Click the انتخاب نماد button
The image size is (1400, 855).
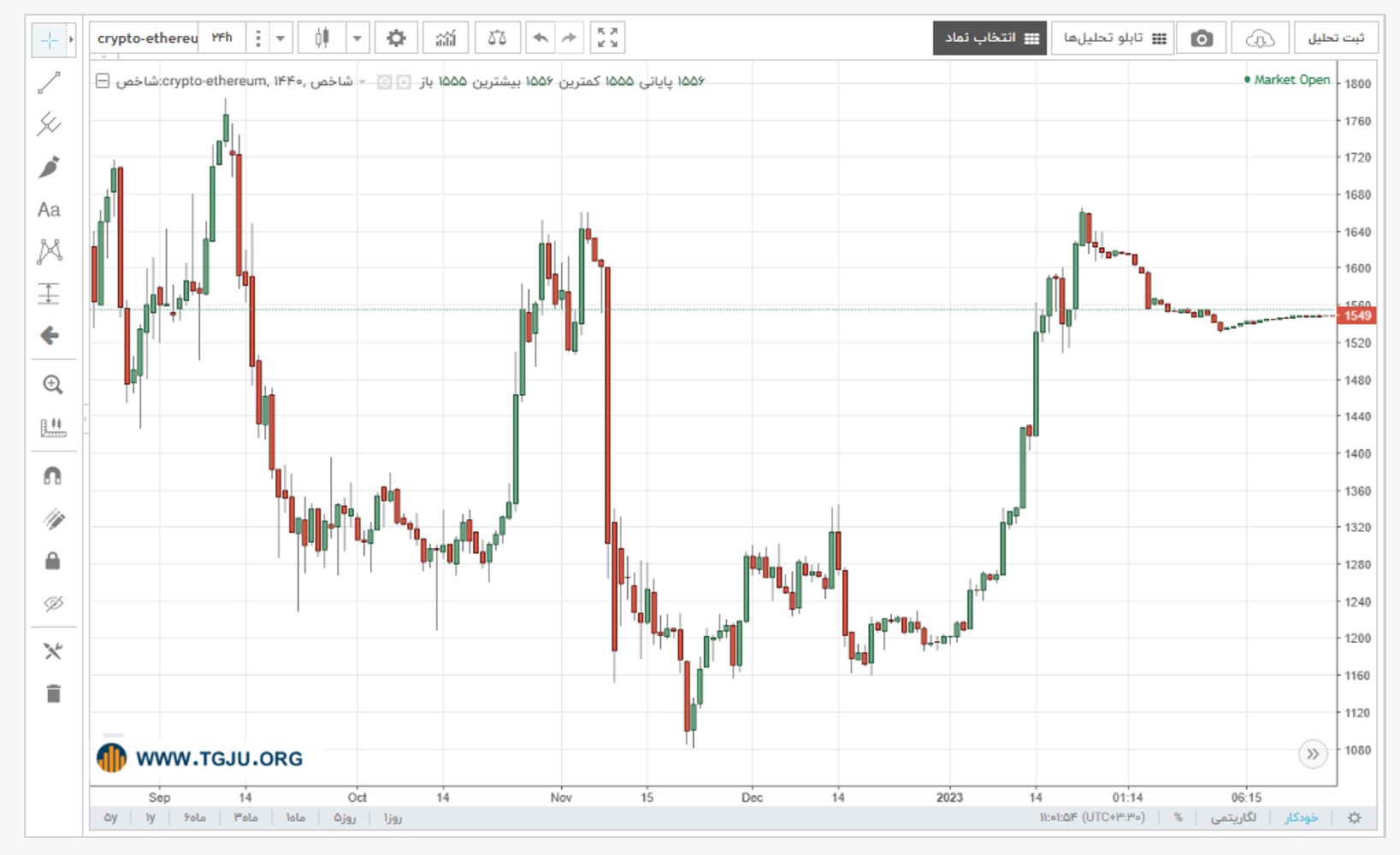tap(989, 38)
